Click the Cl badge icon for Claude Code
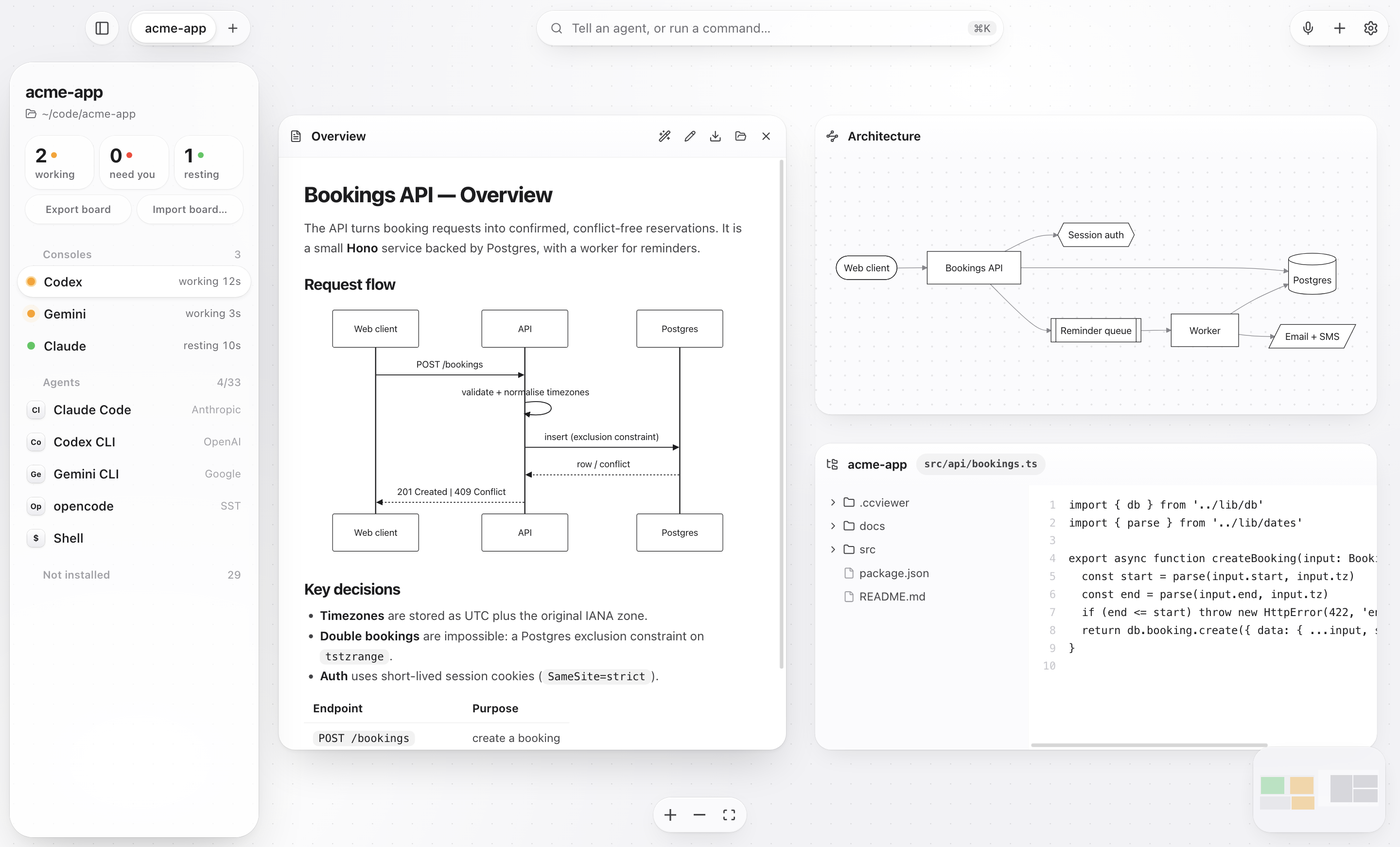Image resolution: width=1400 pixels, height=847 pixels. point(36,410)
